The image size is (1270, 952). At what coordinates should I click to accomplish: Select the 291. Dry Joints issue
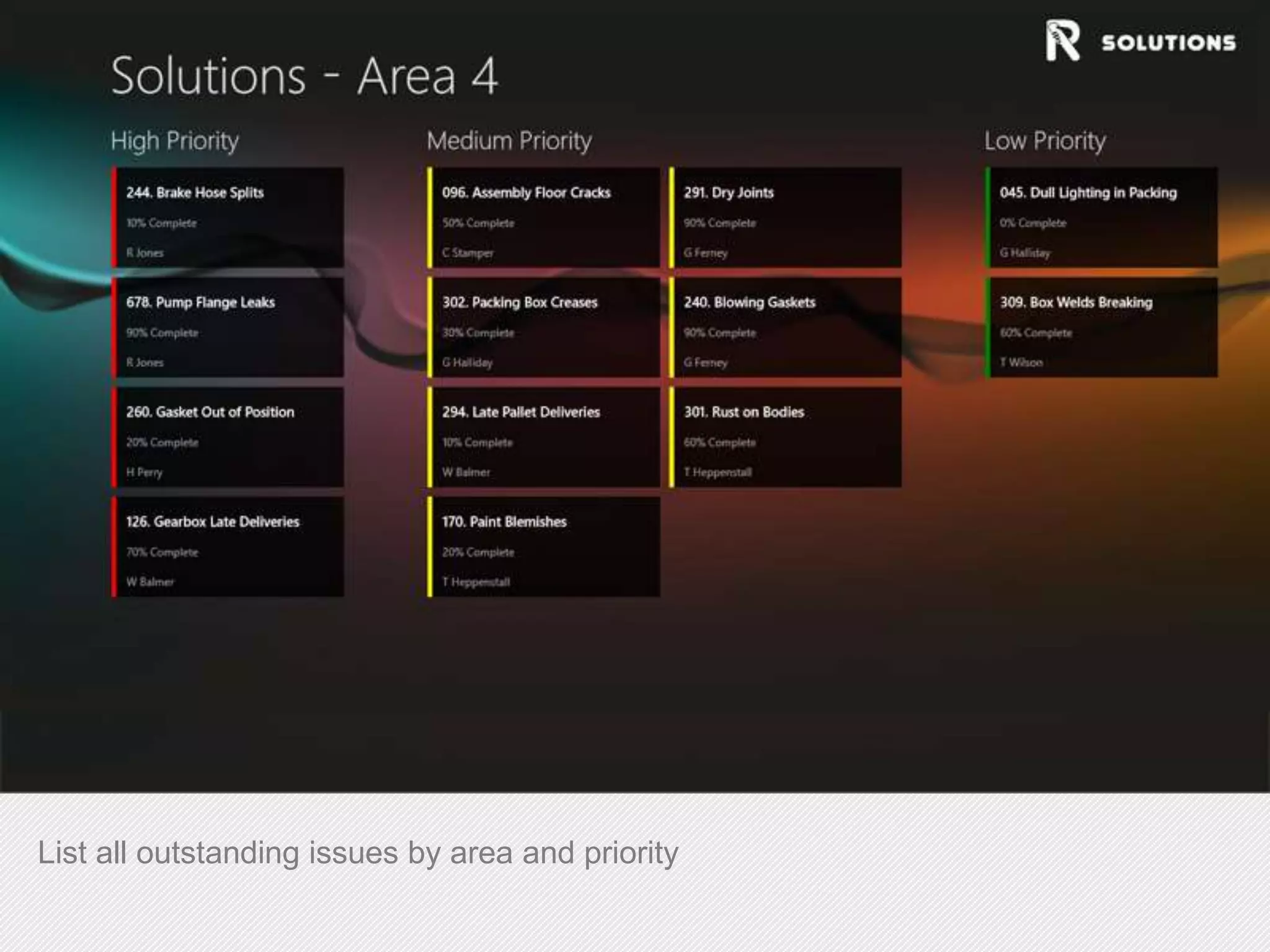pos(786,218)
